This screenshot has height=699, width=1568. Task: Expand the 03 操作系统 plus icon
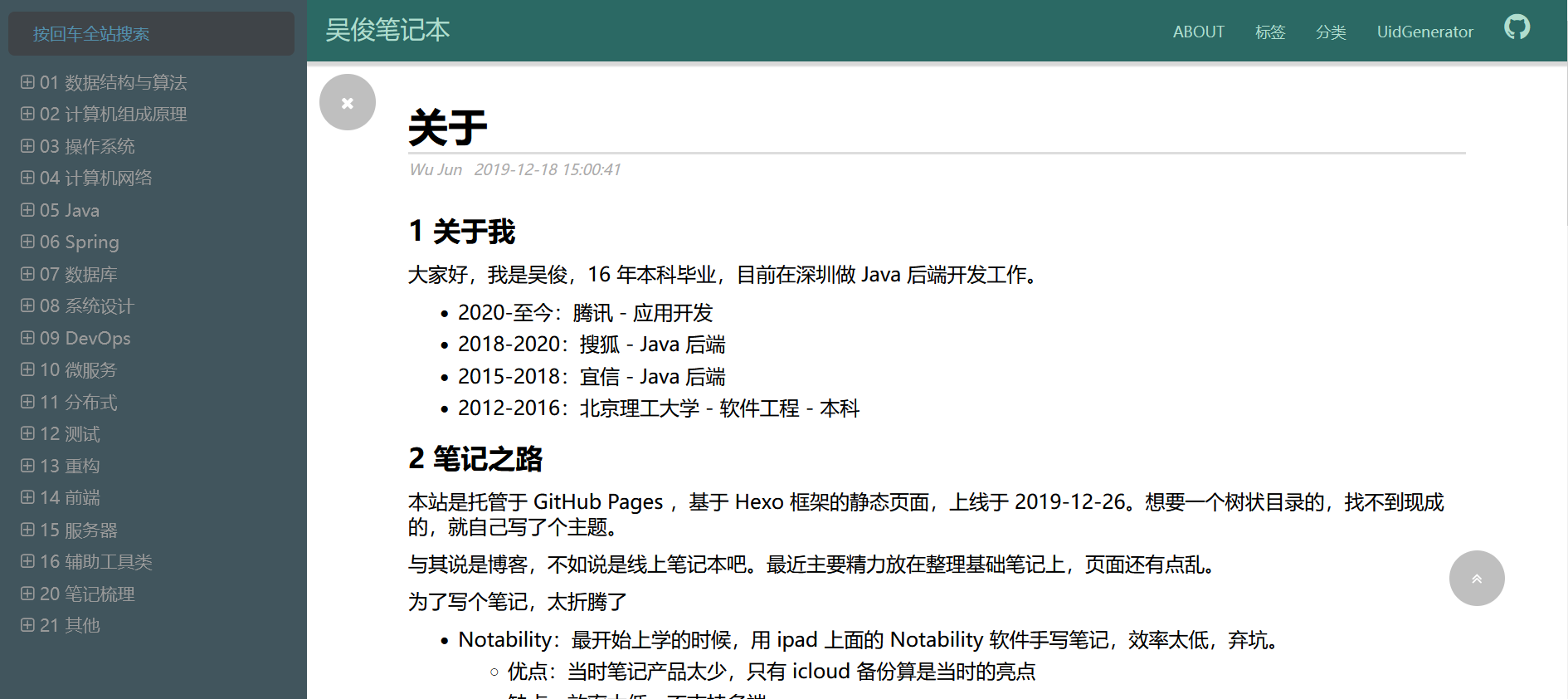click(27, 146)
